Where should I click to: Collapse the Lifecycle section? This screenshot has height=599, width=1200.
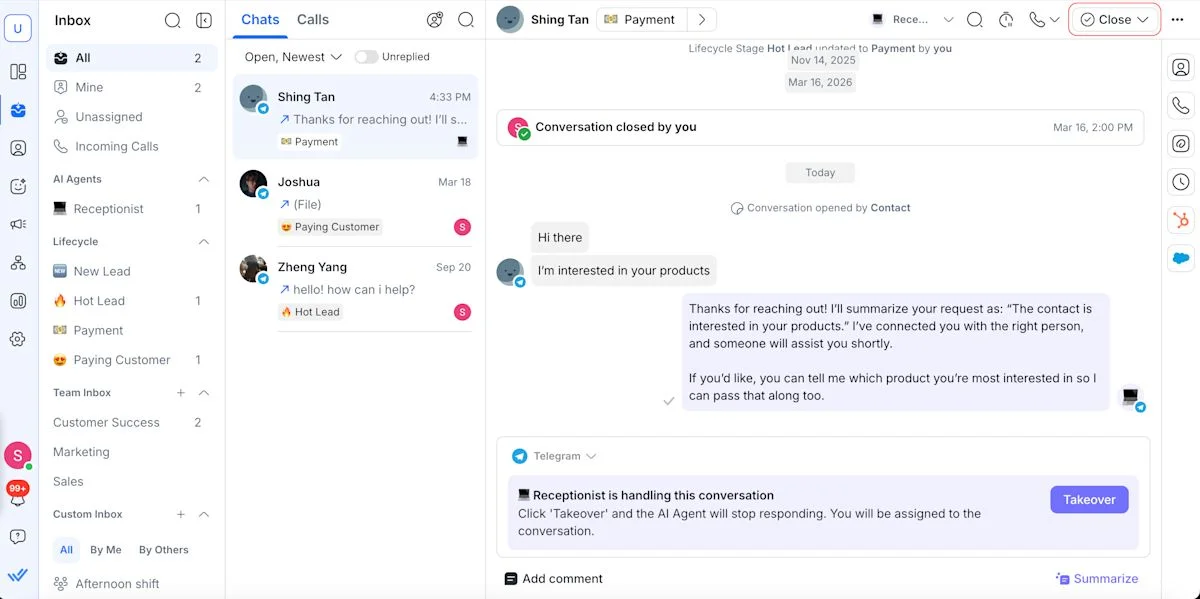[204, 242]
